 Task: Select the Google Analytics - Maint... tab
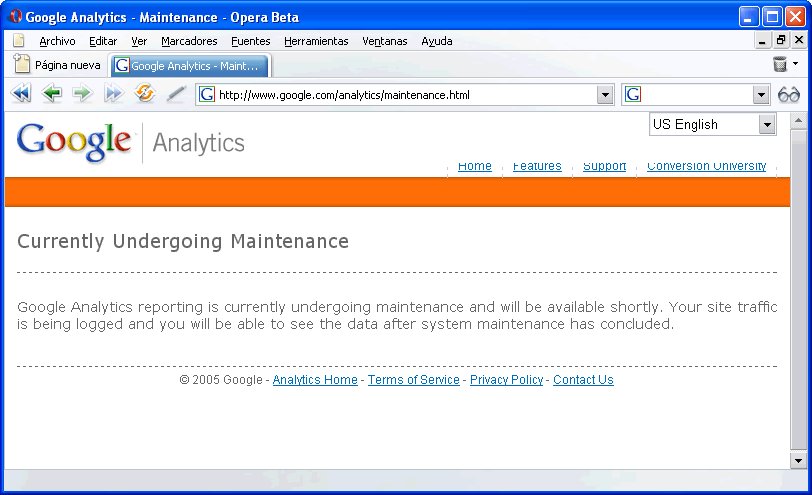(x=190, y=66)
